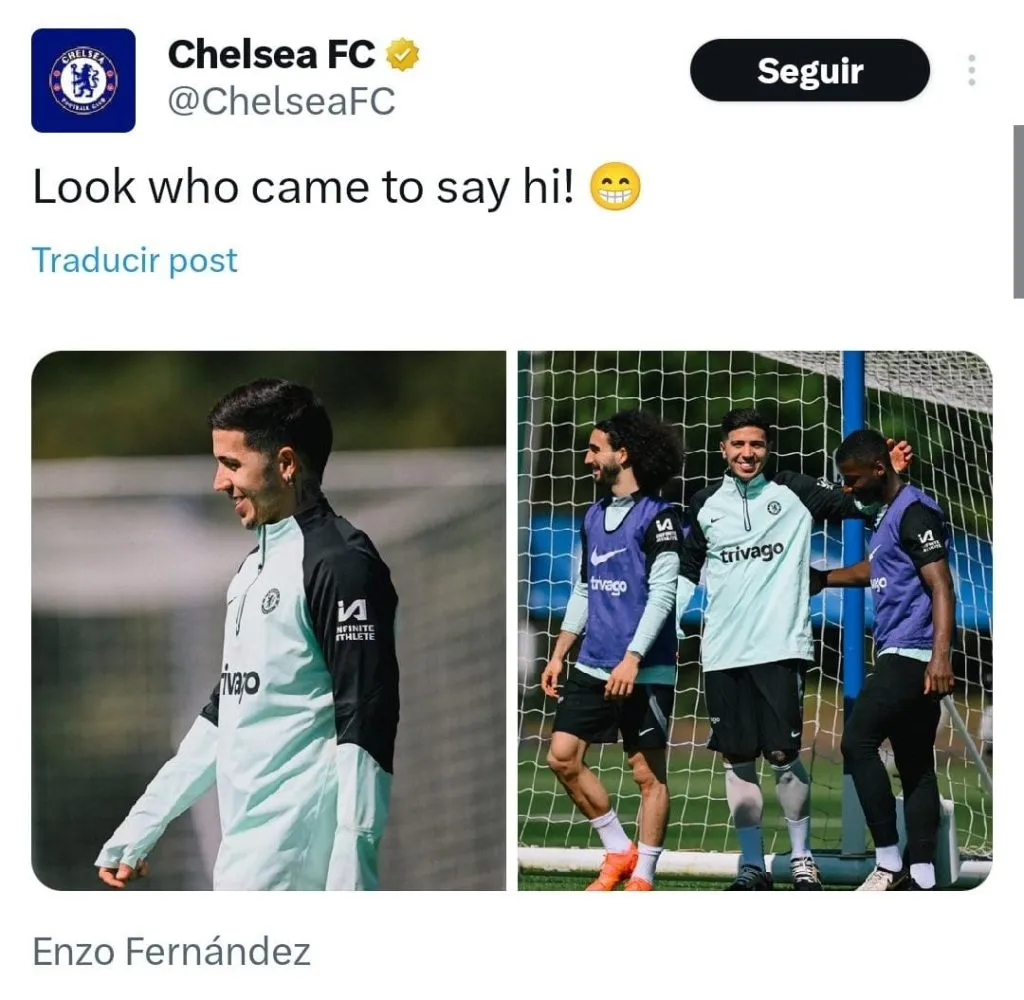Click the gold verified badge

pyautogui.click(x=402, y=54)
